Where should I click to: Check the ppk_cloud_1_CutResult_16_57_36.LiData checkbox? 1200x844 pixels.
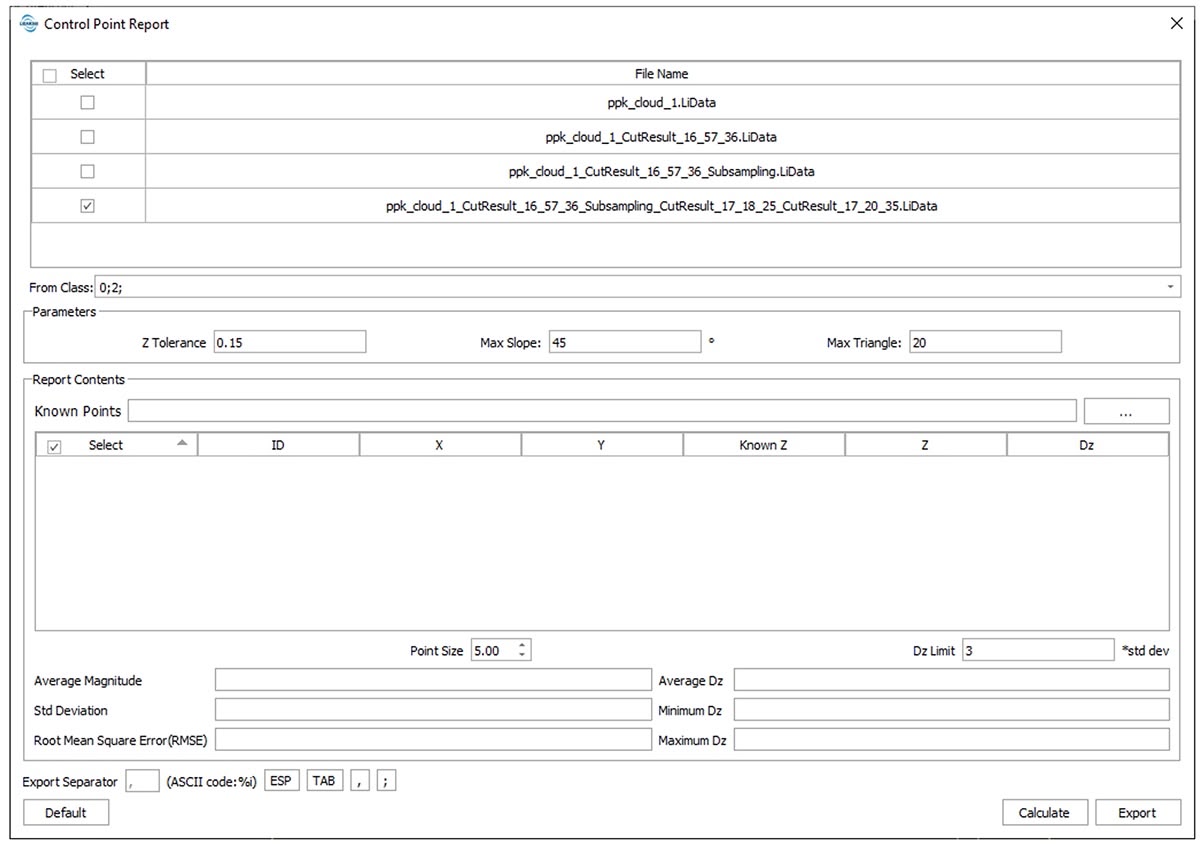87,137
